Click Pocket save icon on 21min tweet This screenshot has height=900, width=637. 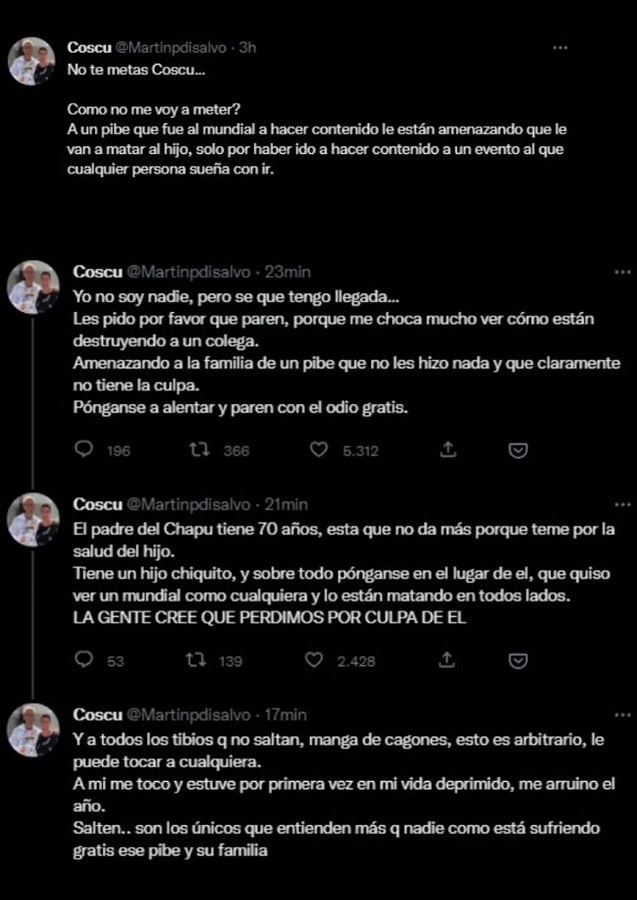tap(518, 661)
